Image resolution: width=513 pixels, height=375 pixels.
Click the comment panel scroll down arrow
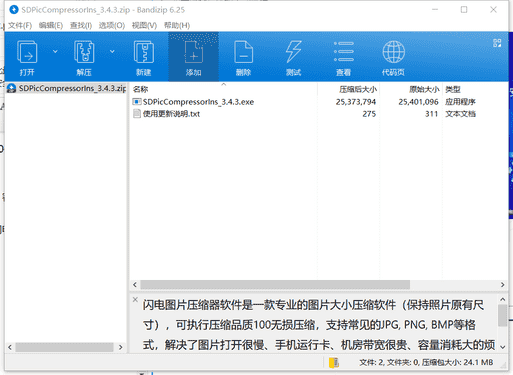503,347
